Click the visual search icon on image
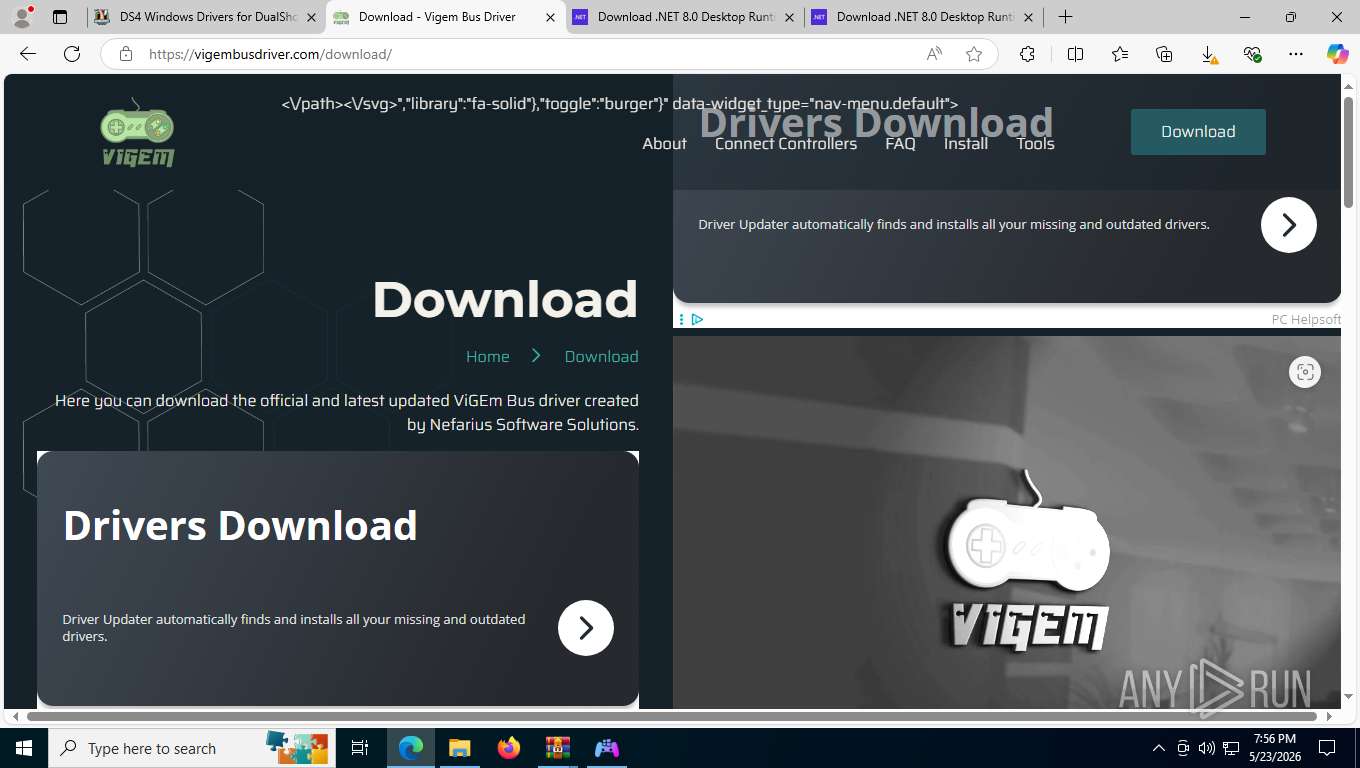The width and height of the screenshot is (1360, 768). tap(1304, 372)
